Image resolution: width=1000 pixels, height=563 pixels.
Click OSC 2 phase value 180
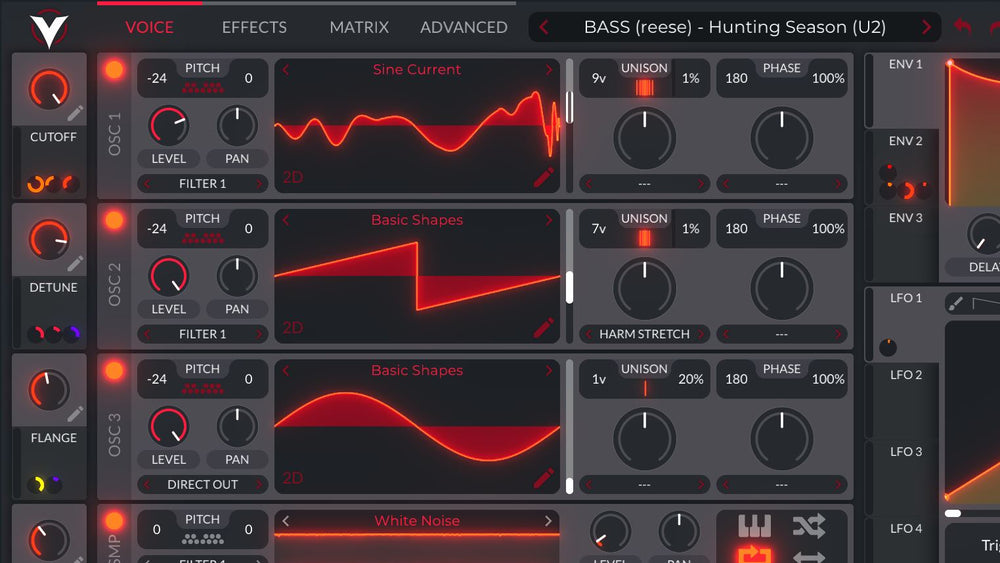point(736,229)
